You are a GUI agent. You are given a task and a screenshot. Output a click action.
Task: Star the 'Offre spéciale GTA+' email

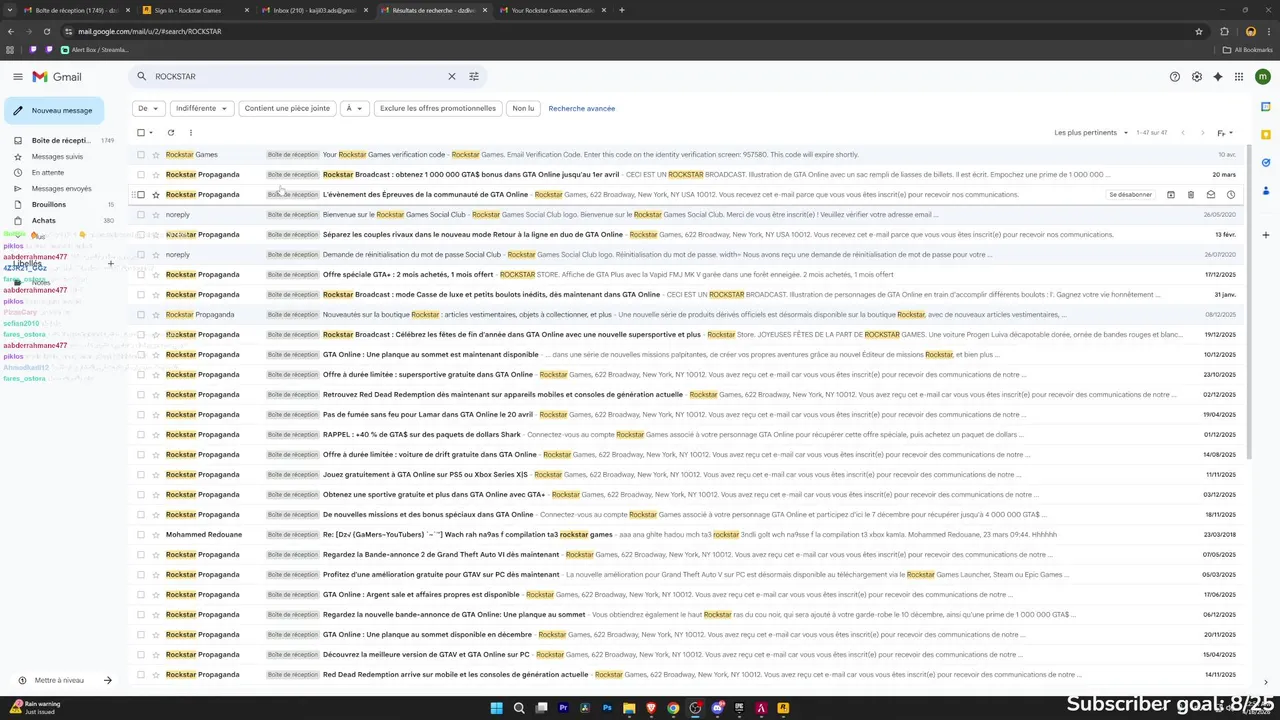[x=156, y=275]
